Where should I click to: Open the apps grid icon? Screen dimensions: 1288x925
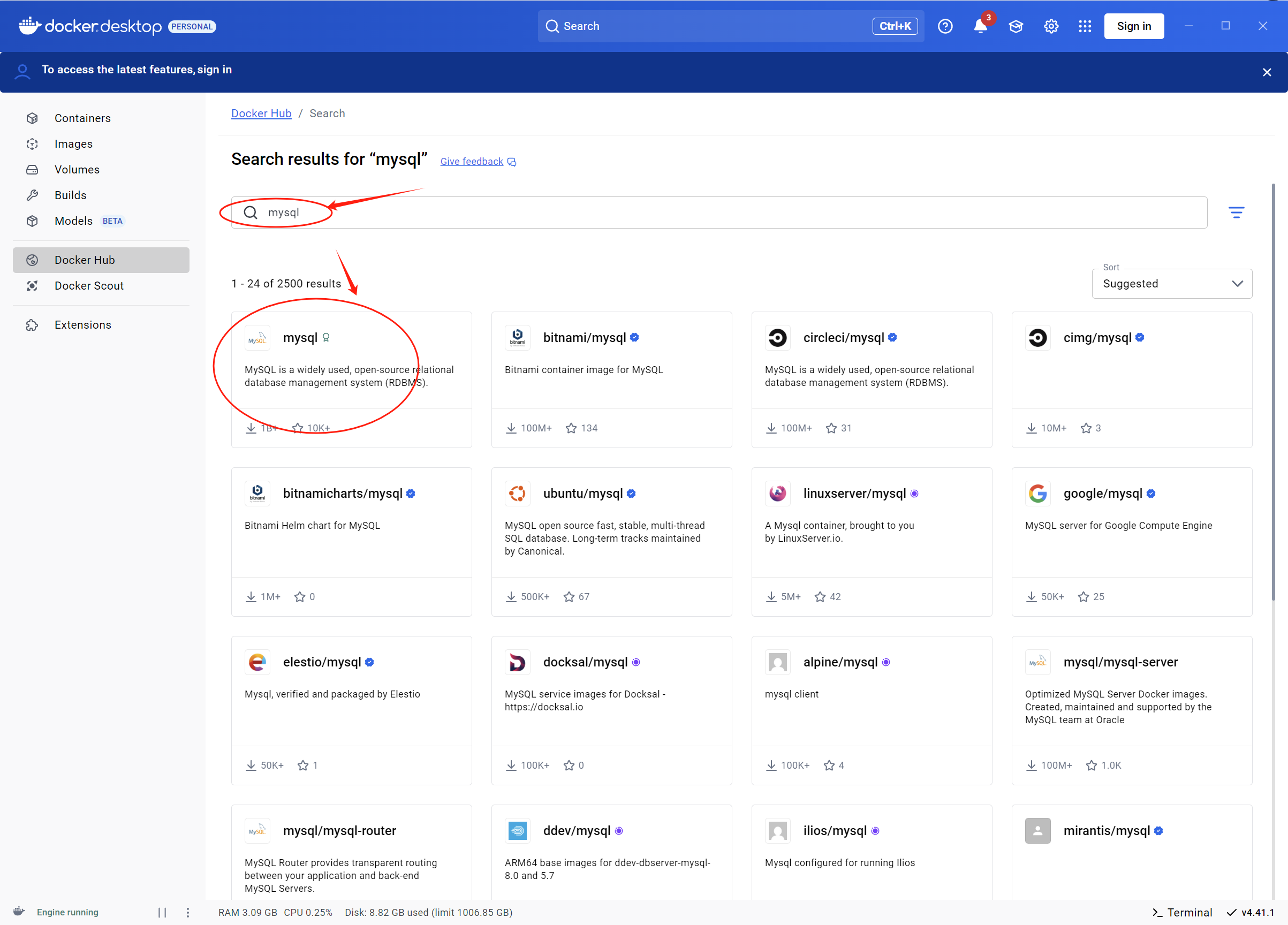[1085, 26]
